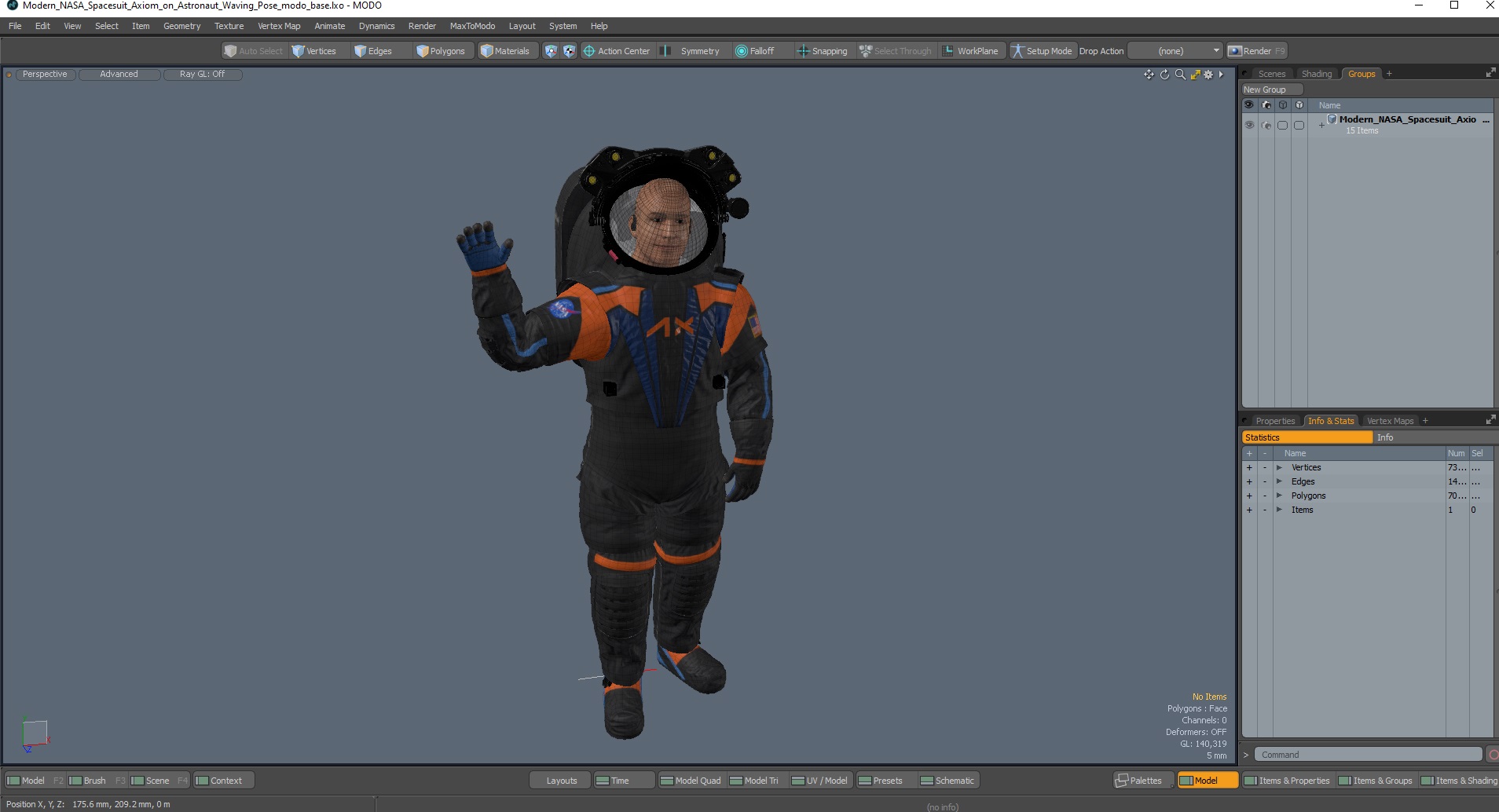Screen dimensions: 1499x812
Task: Switch to the Shading tab
Action: (x=1317, y=74)
